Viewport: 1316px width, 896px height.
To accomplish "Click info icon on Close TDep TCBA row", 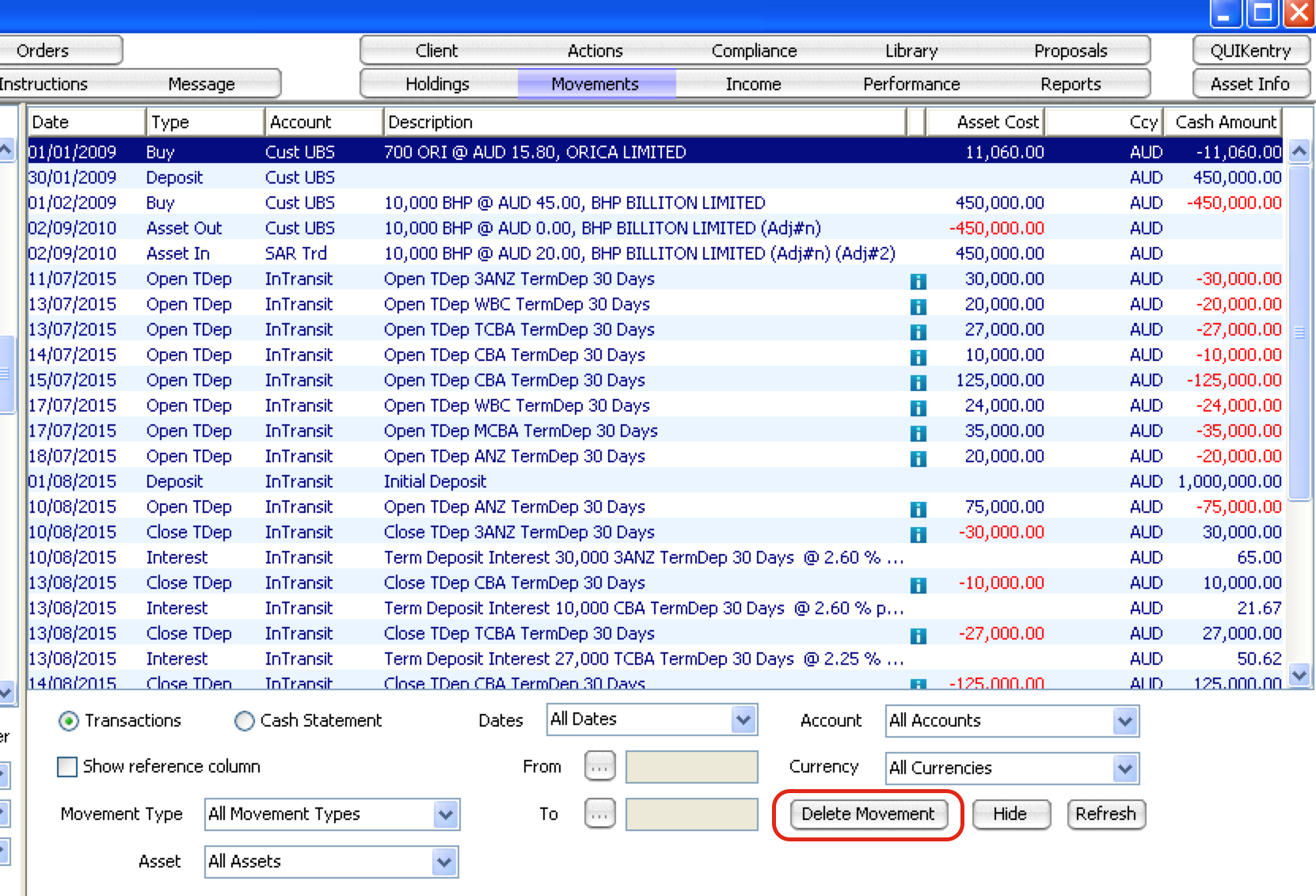I will coord(918,636).
